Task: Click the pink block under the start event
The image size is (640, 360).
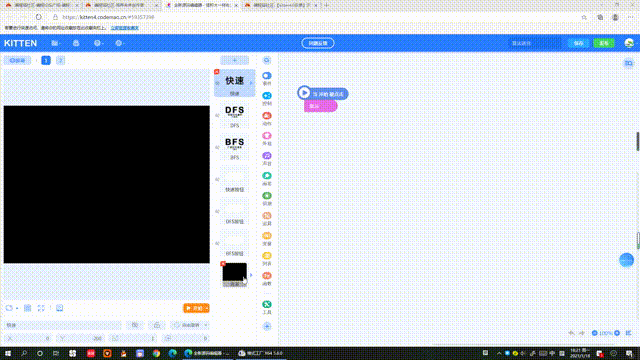Action: pos(321,106)
